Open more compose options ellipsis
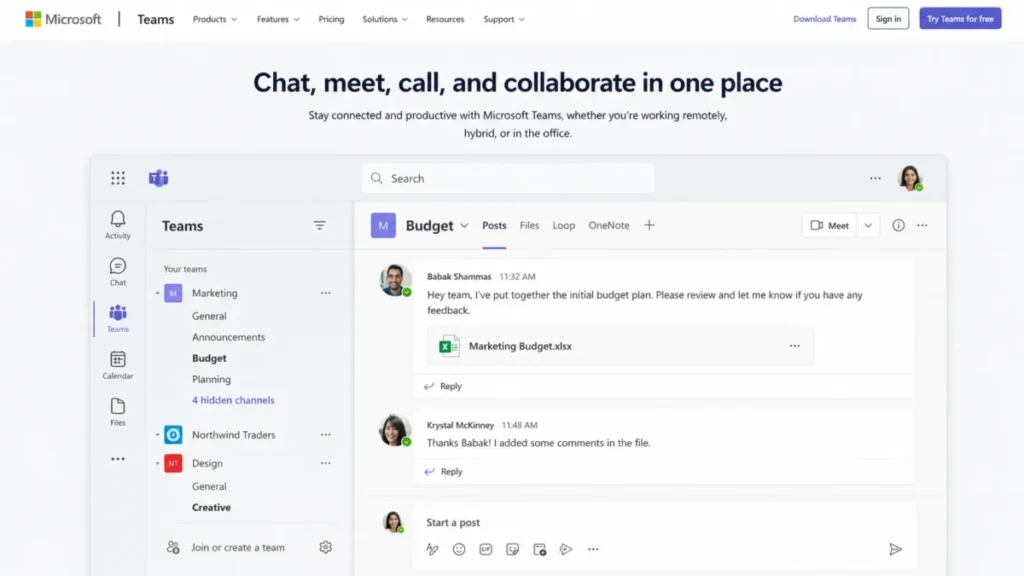Image resolution: width=1024 pixels, height=576 pixels. click(593, 549)
